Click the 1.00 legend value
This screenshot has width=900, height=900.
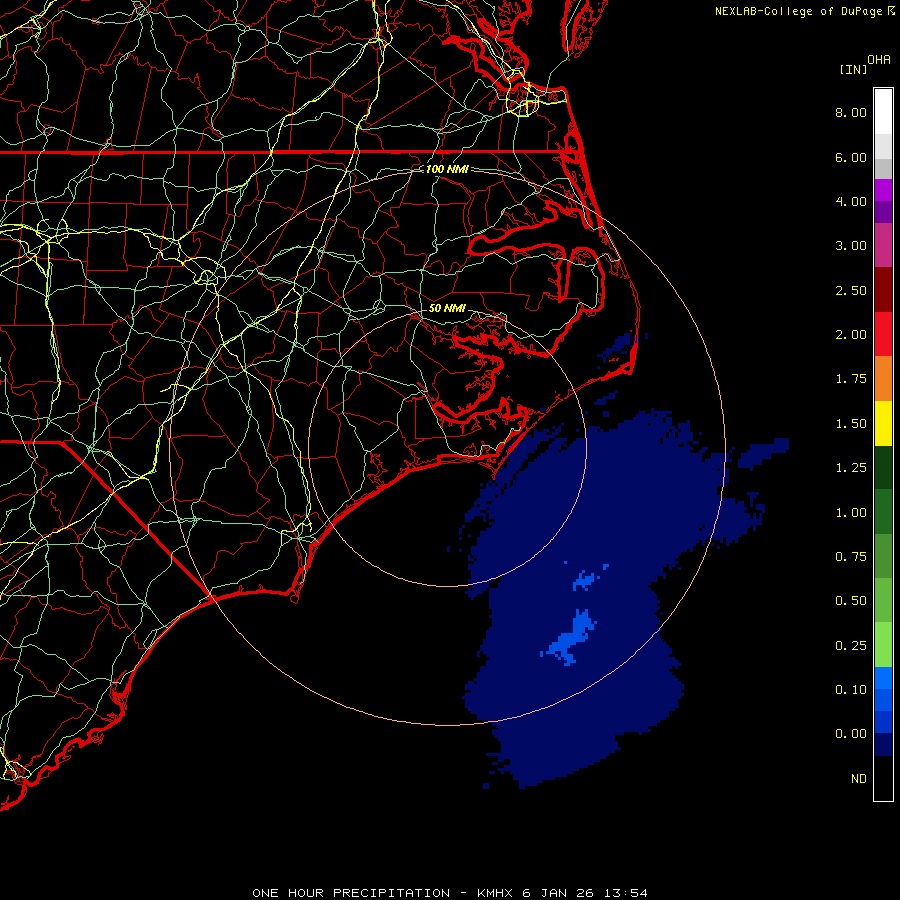coord(851,513)
